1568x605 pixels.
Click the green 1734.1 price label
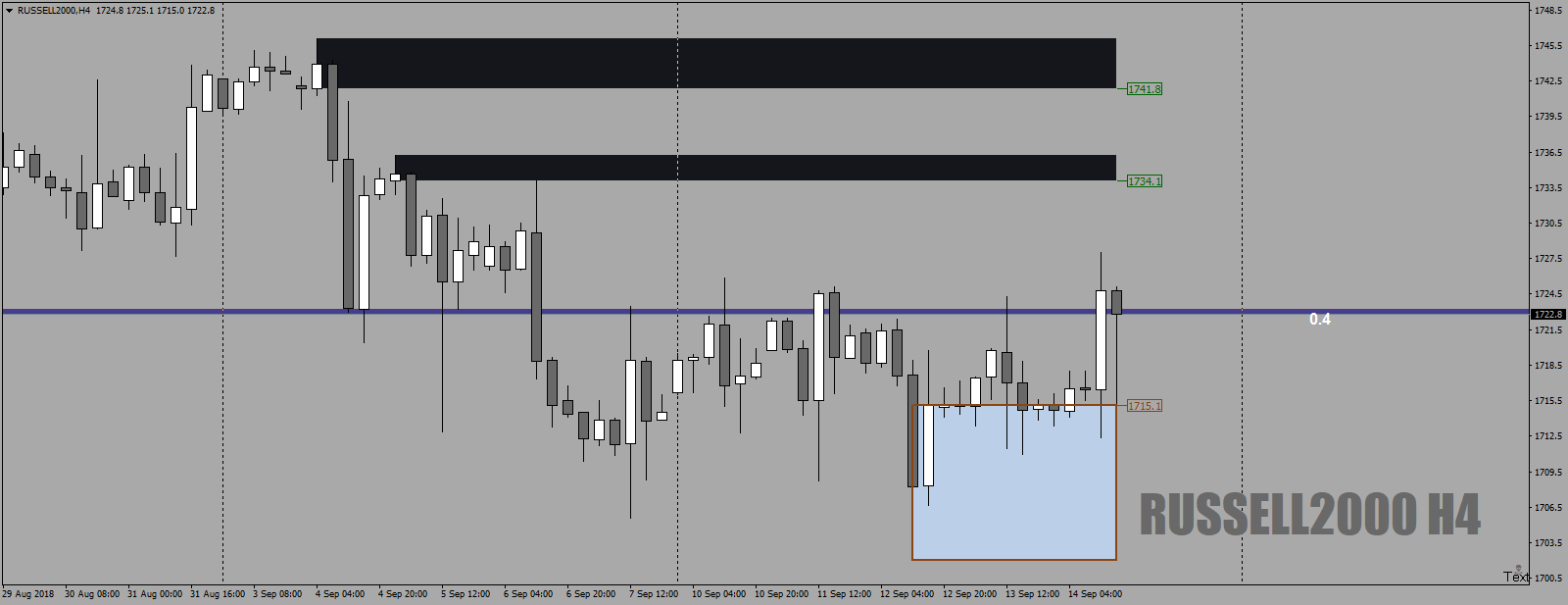click(x=1144, y=181)
